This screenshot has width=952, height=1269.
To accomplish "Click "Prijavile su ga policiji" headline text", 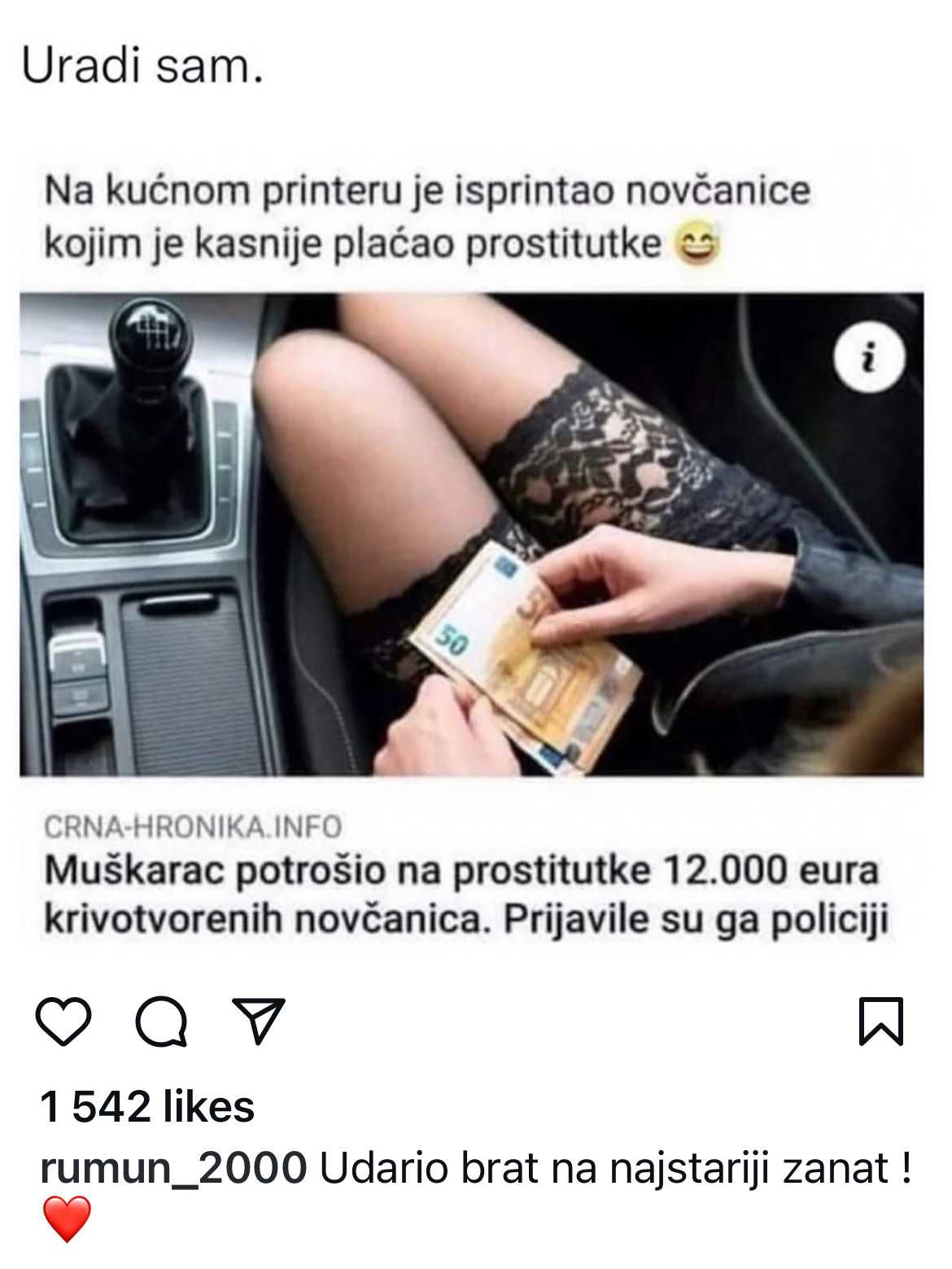I will pyautogui.click(x=696, y=921).
